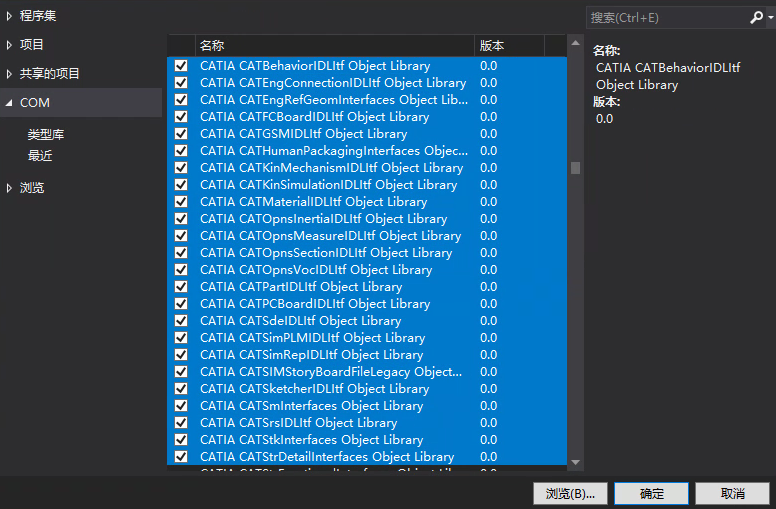776x509 pixels.
Task: Uncheck CATIA CATOpnsInertiaIDLItf checkbox
Action: (181, 219)
